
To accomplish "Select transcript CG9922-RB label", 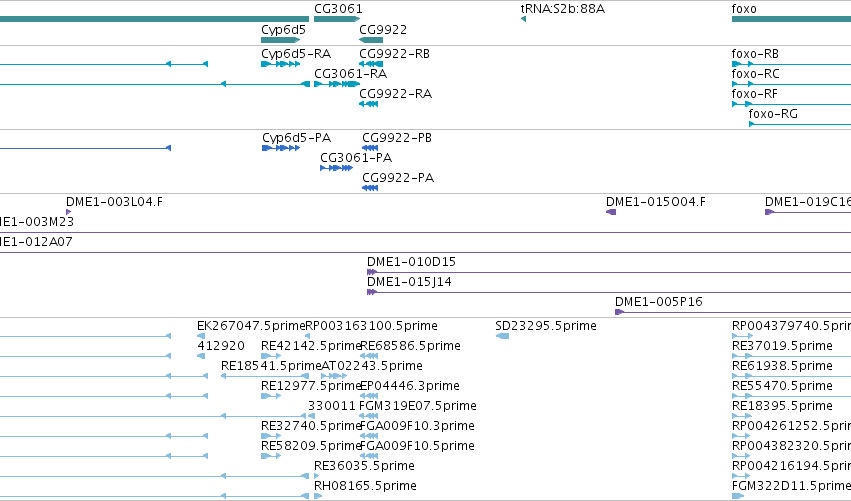I will pos(395,54).
